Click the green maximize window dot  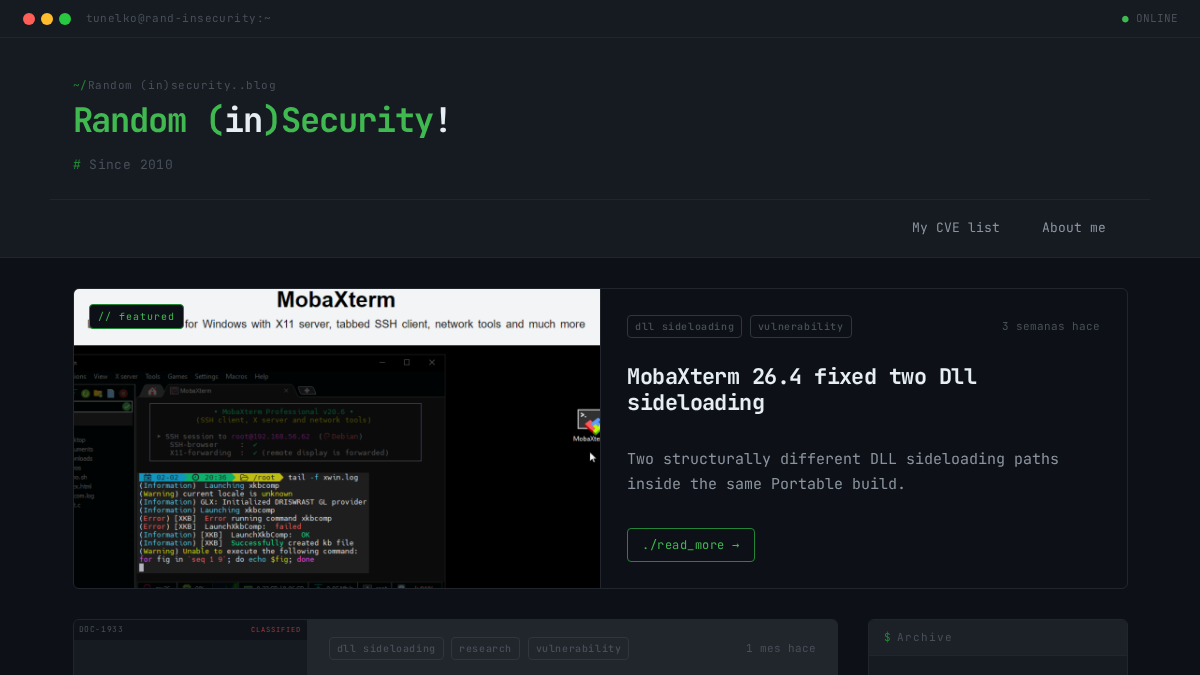coord(65,19)
